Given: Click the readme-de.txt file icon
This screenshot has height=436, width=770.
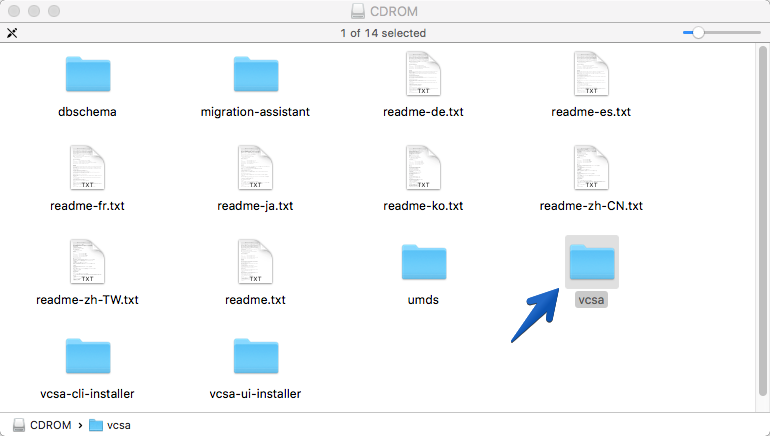Looking at the screenshot, I should coord(423,74).
